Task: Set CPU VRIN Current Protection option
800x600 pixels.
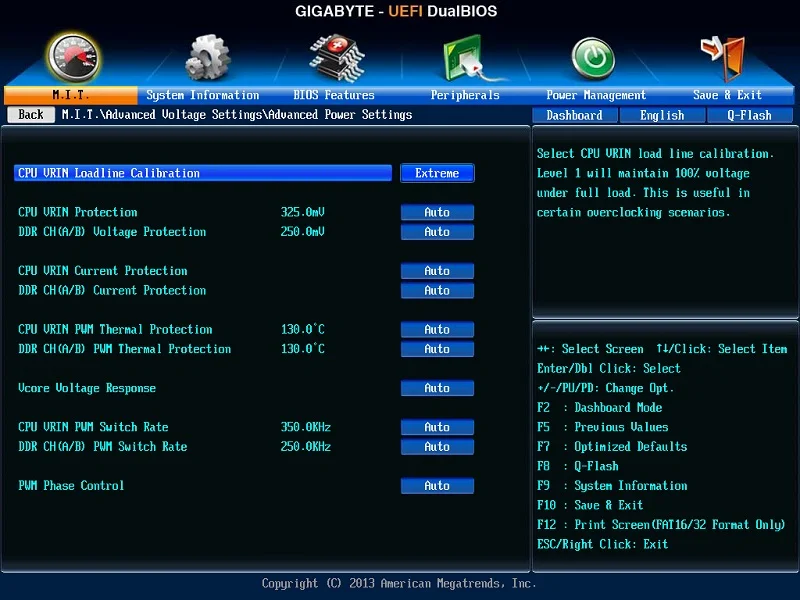Action: click(437, 271)
